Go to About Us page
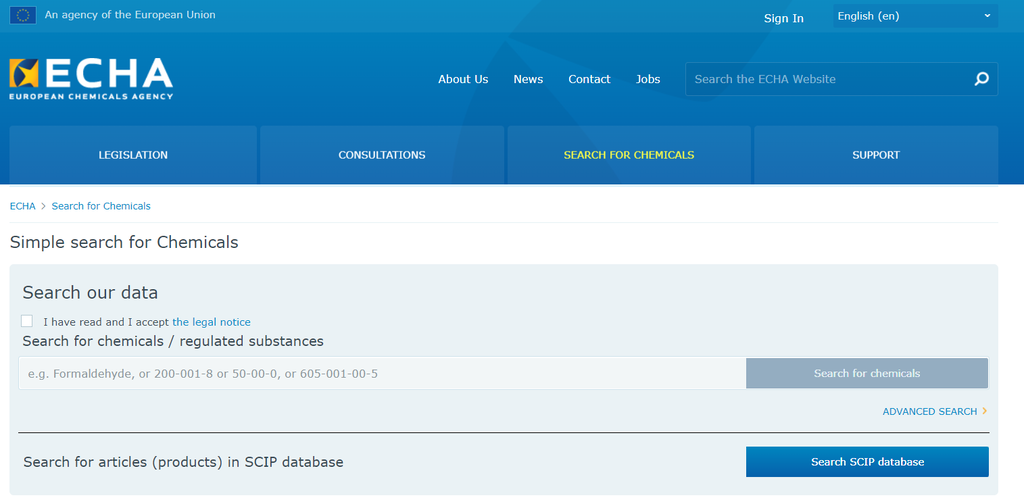This screenshot has width=1024, height=502. click(x=463, y=79)
